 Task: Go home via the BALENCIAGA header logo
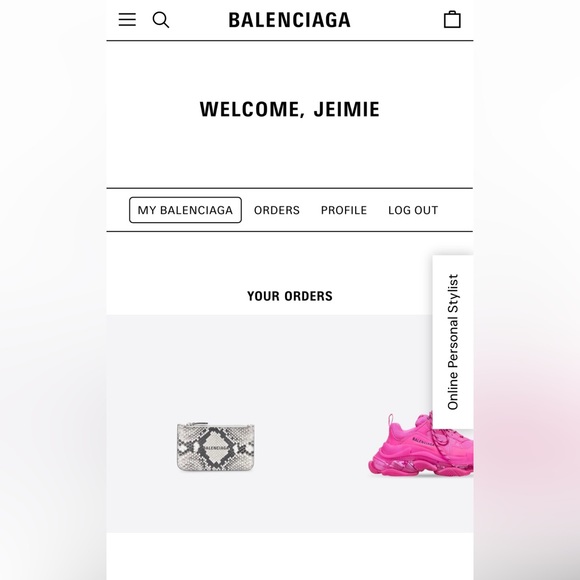[x=289, y=20]
